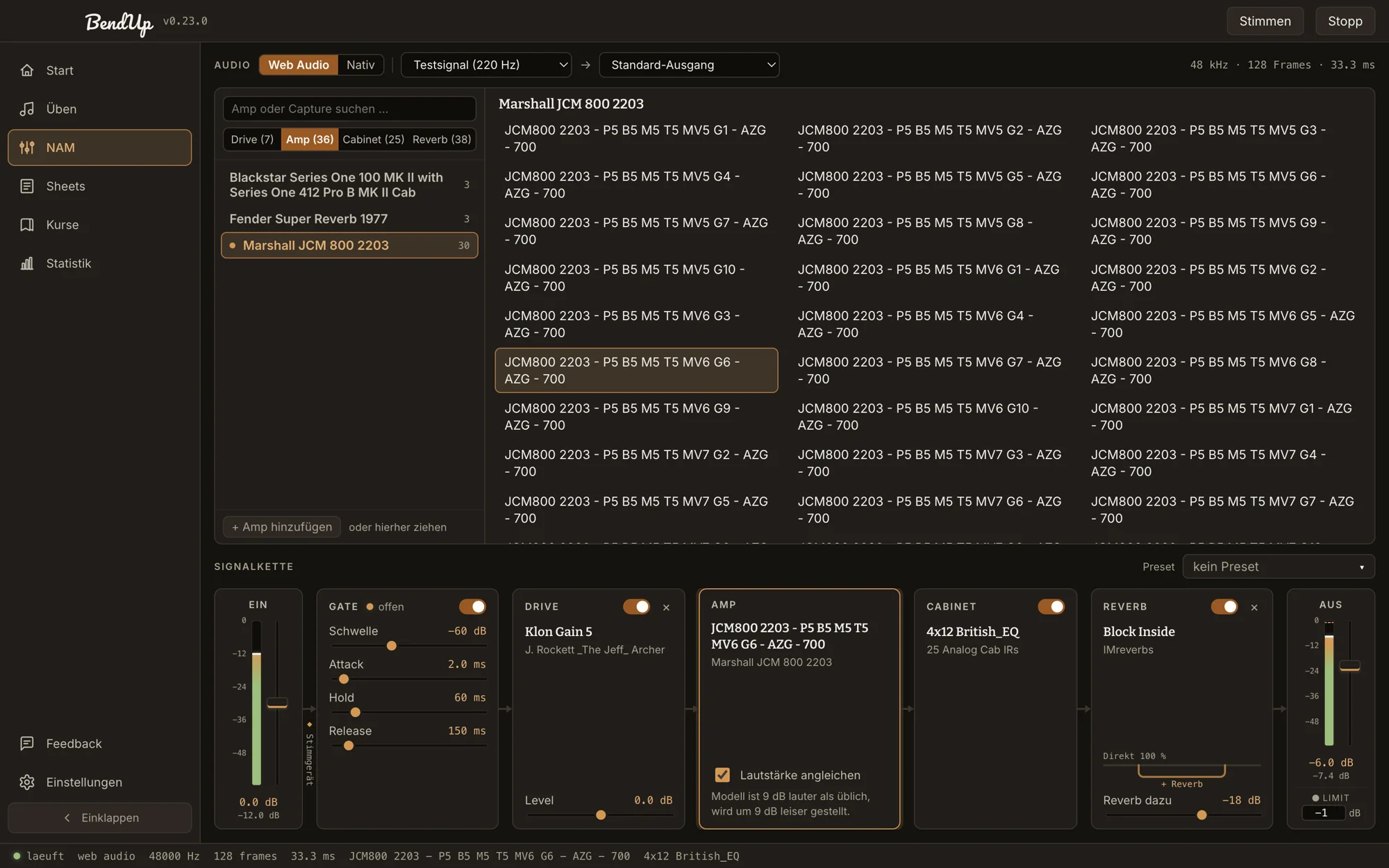
Task: Click the Feedback speech bubble icon
Action: [27, 744]
